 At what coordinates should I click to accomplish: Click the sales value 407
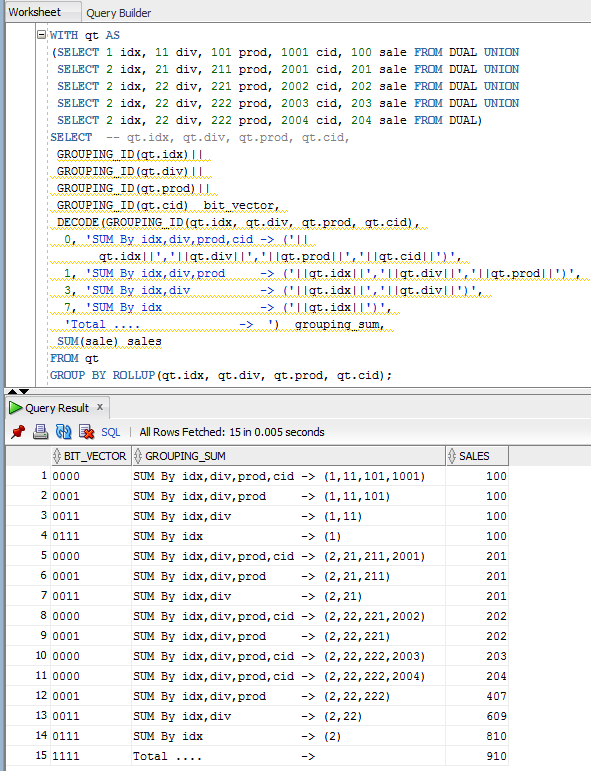click(x=477, y=696)
